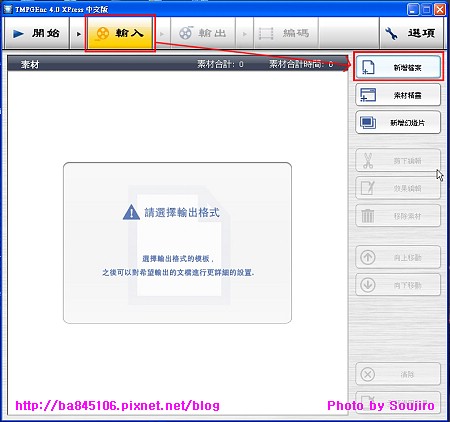
Task: Open 選項 (Options) with the wrench icon
Action: 411,33
